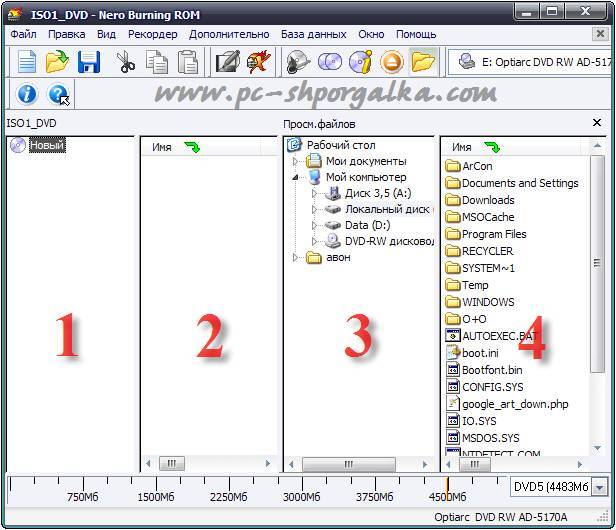Expand DVD-RW дисковод node
Viewport: 616px width, 530px height.
(314, 241)
